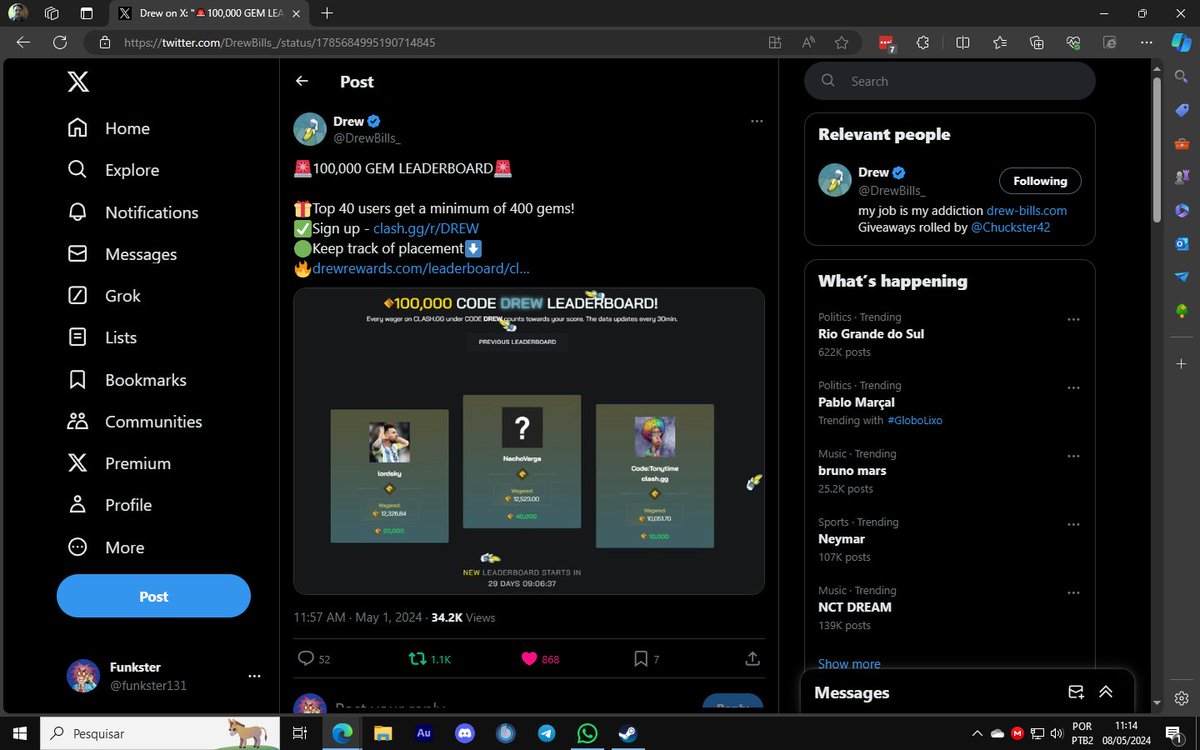The height and width of the screenshot is (750, 1200).
Task: Open Grok in the sidebar
Action: click(x=103, y=296)
